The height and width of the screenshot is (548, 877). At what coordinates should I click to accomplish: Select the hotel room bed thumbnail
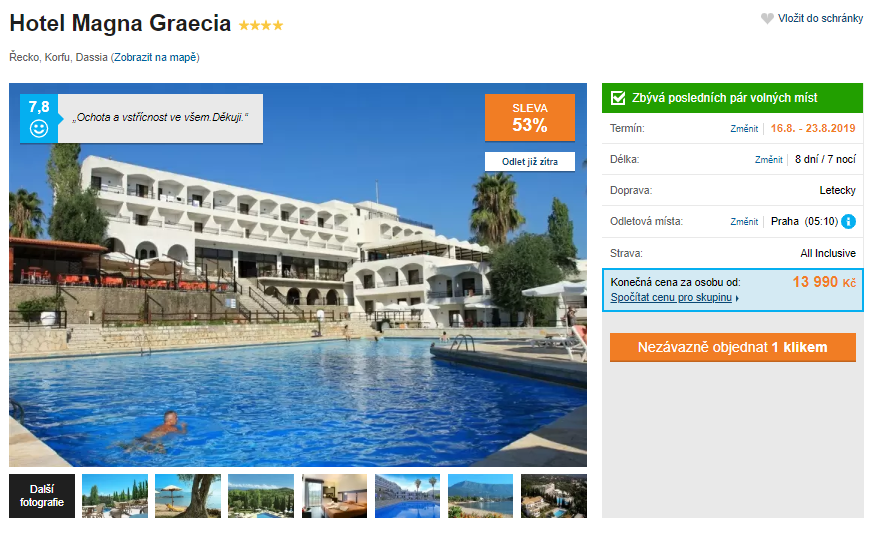334,496
